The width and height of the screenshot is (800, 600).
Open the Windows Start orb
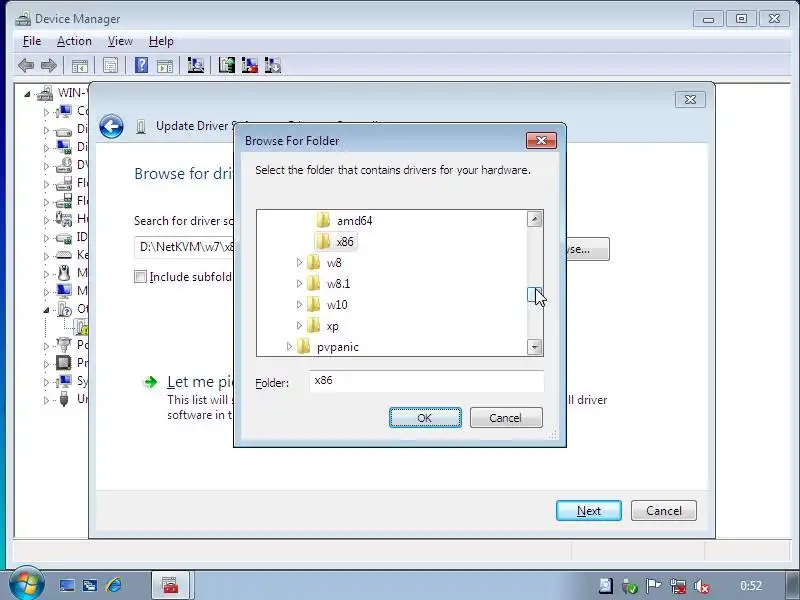(27, 584)
